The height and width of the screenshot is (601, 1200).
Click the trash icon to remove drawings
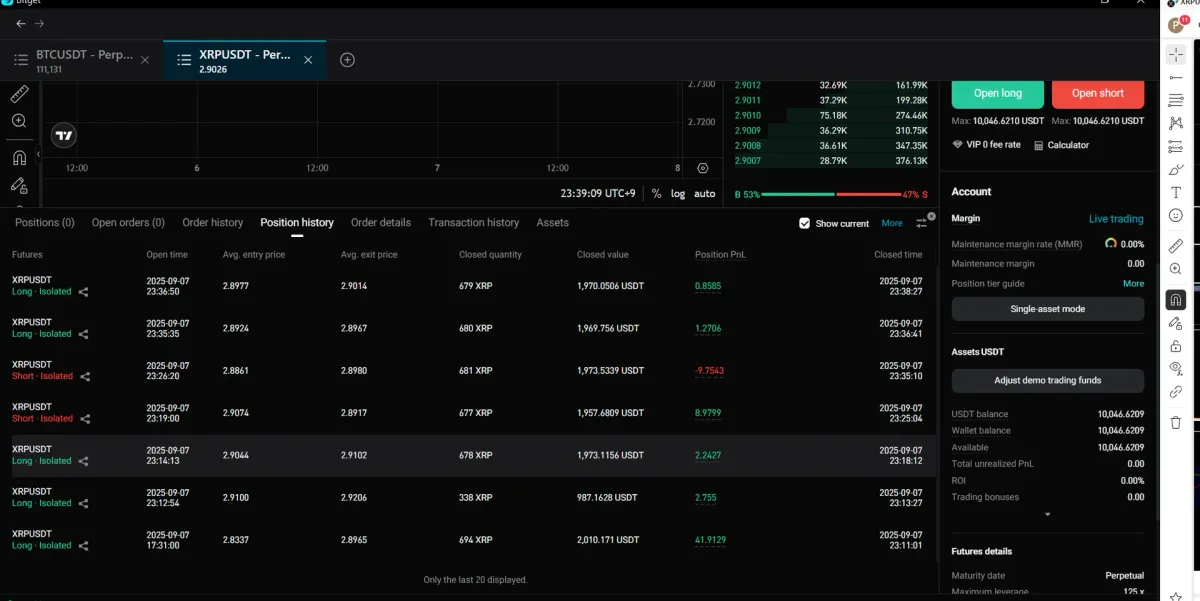click(1176, 423)
